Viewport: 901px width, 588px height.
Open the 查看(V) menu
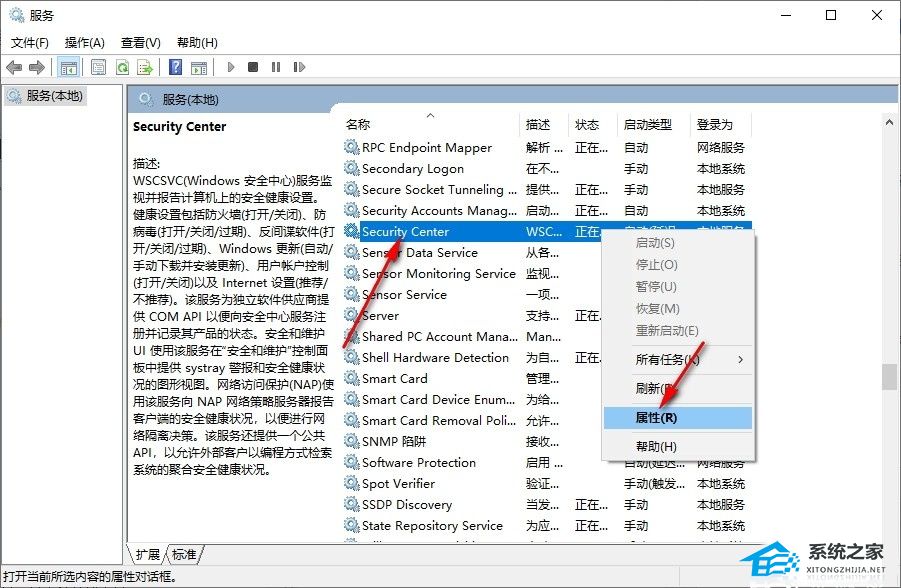140,43
